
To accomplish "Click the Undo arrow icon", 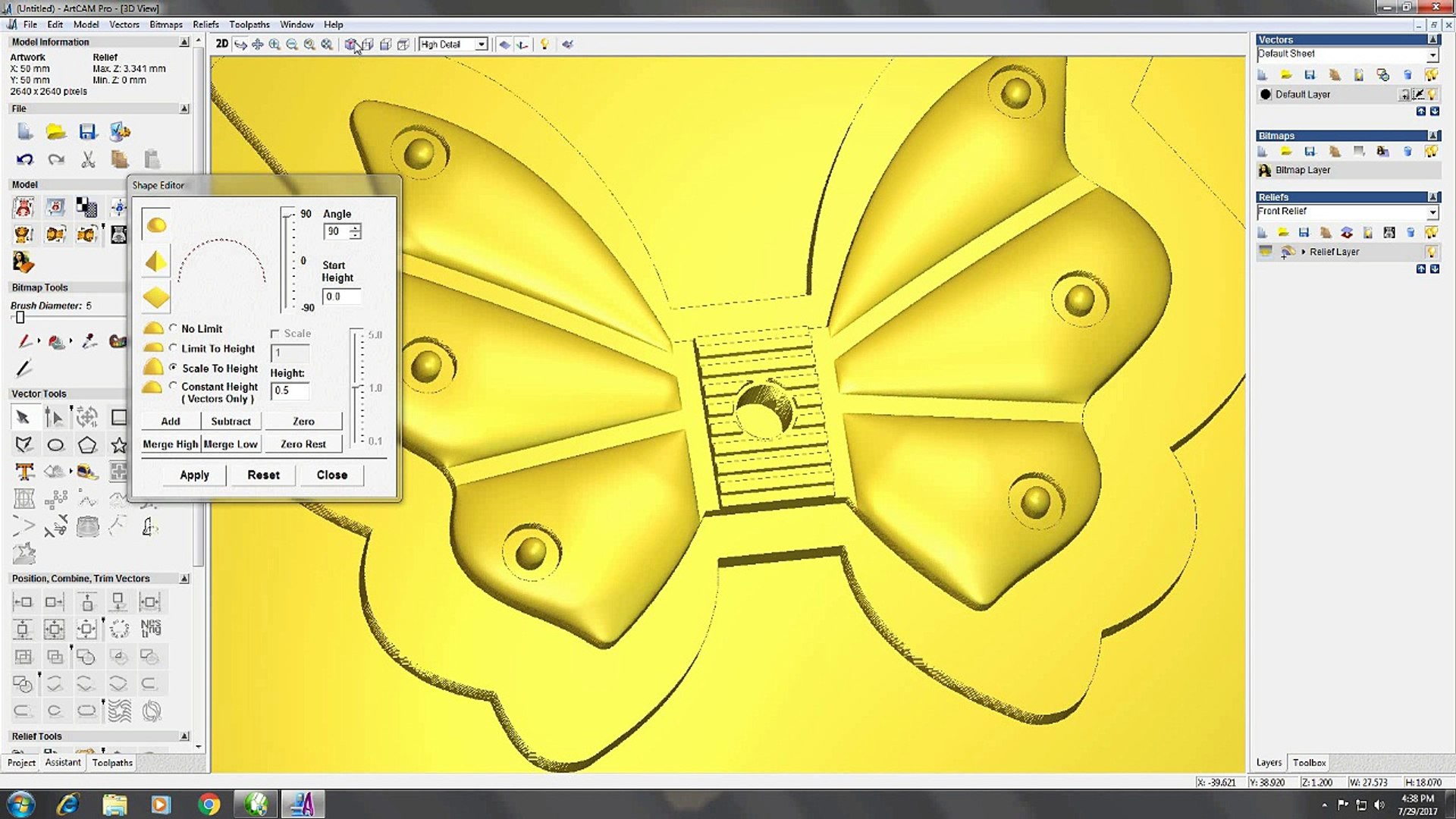I will (x=24, y=159).
